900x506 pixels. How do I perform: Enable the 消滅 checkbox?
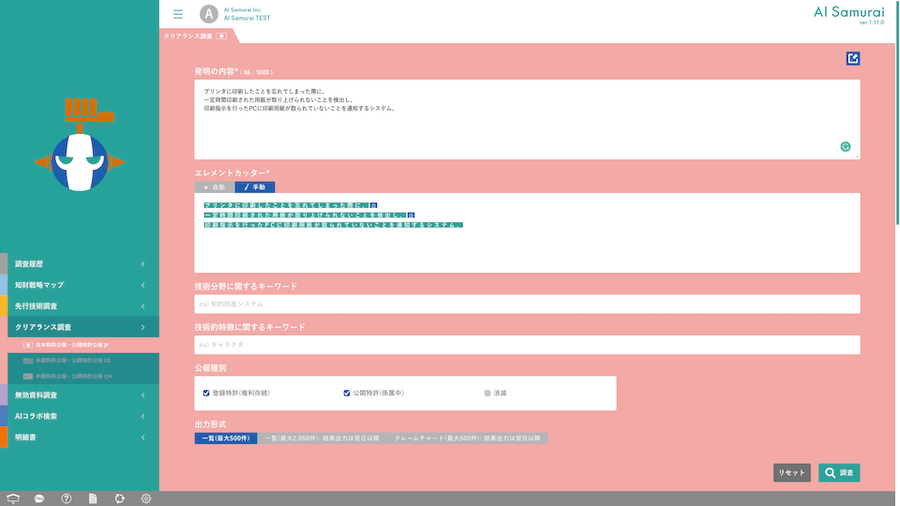click(488, 393)
